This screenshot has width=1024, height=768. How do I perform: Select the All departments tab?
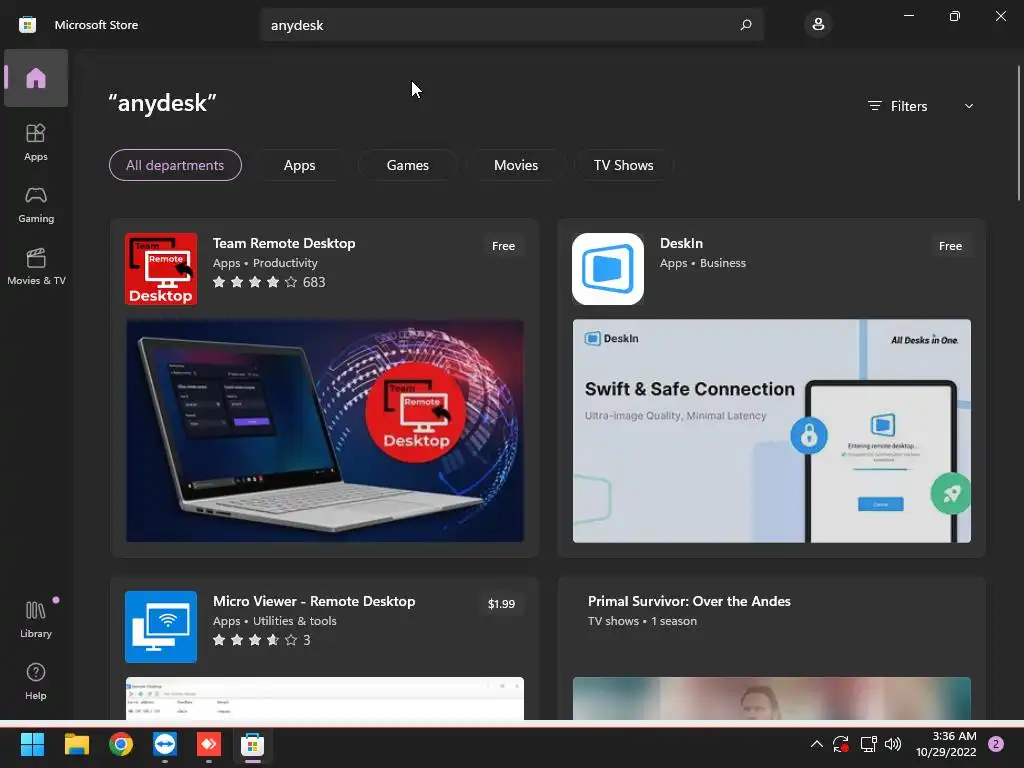[175, 165]
